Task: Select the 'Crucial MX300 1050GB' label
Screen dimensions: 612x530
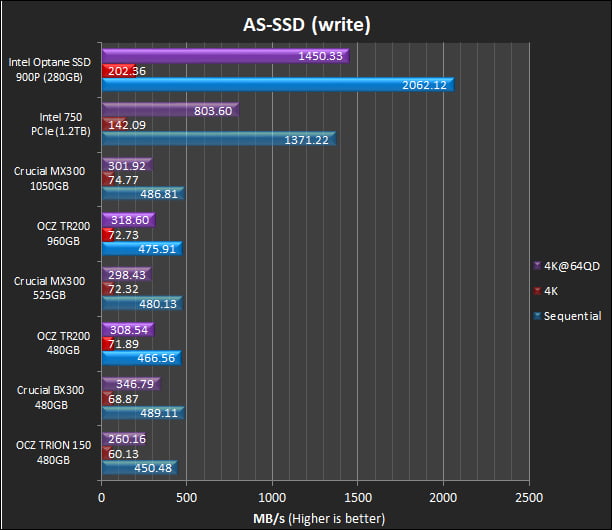Action: coord(50,178)
